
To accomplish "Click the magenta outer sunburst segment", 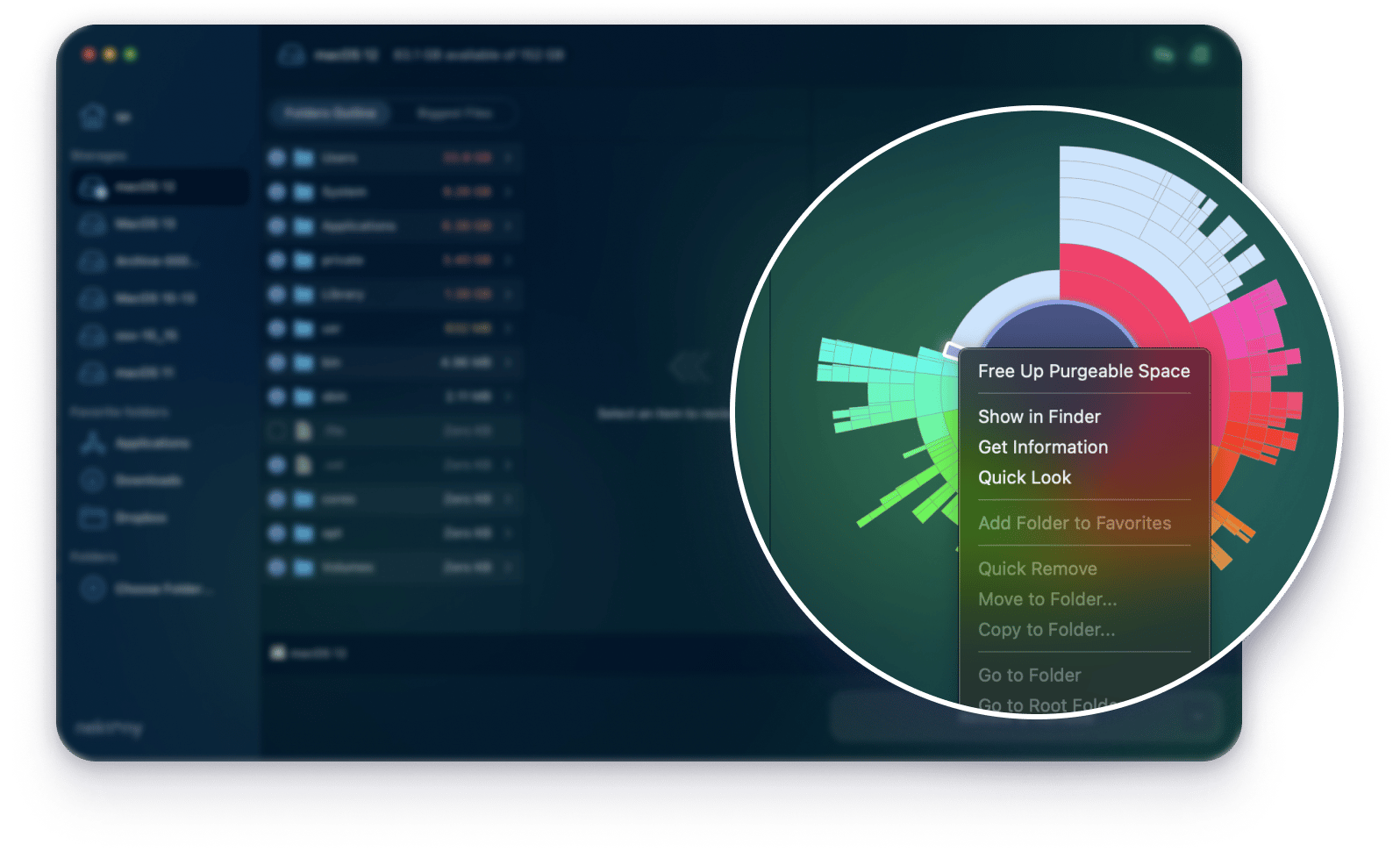I will point(1250,320).
